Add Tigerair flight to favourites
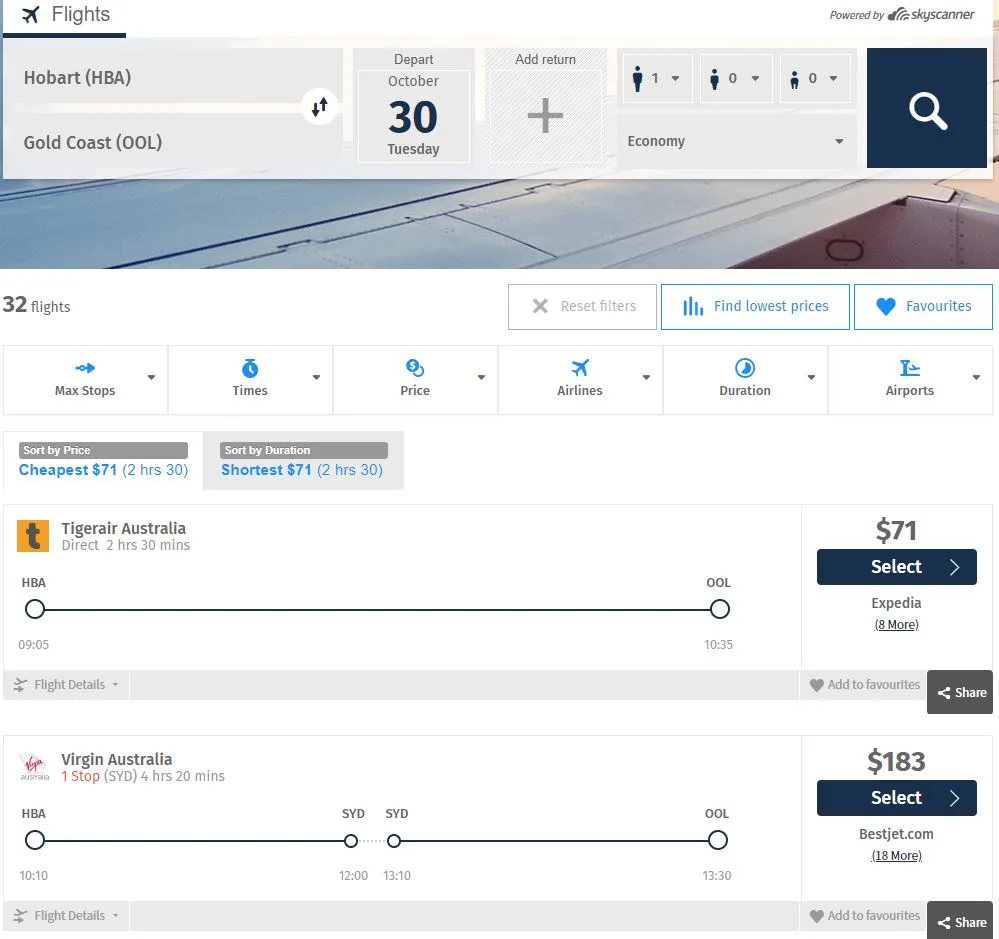The width and height of the screenshot is (999, 939). coord(864,685)
